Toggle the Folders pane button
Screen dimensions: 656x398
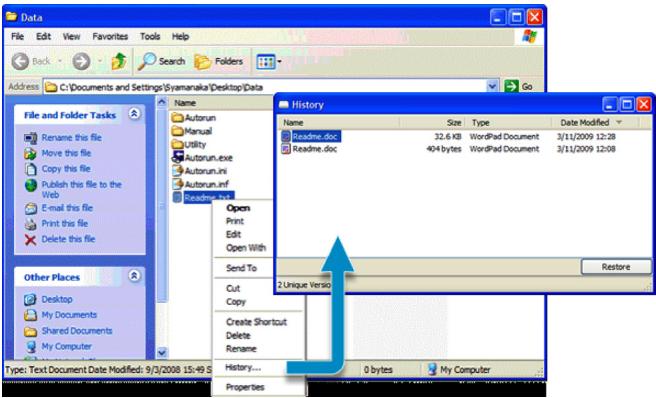click(x=219, y=62)
